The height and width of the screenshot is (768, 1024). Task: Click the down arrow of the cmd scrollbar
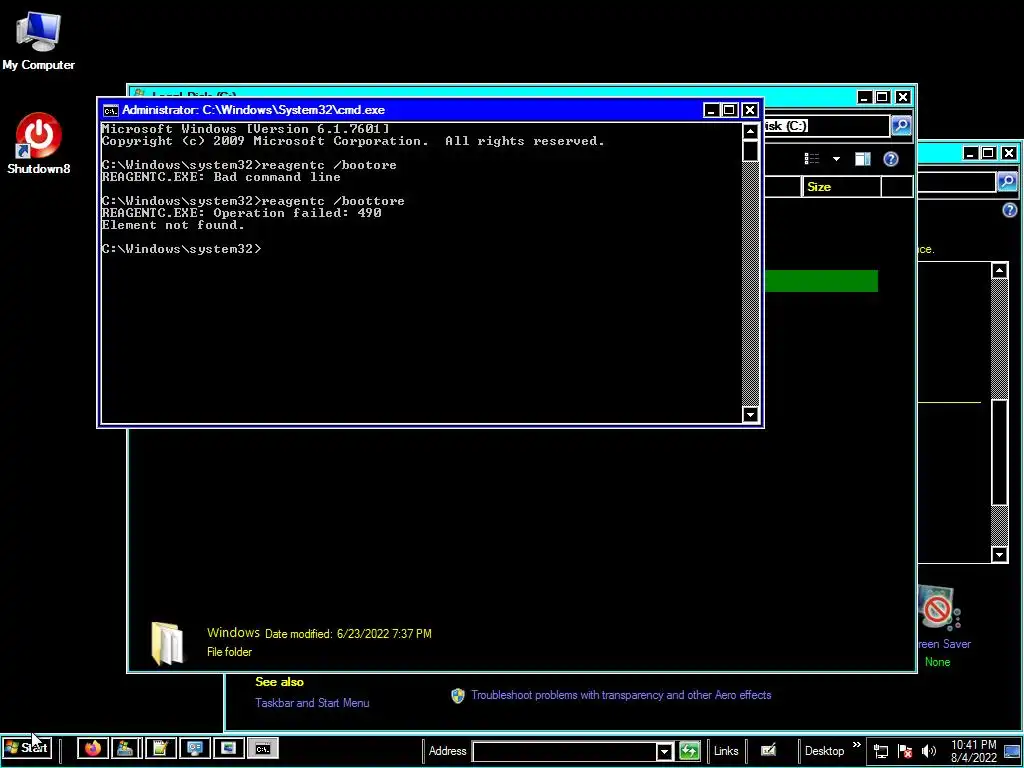[750, 415]
